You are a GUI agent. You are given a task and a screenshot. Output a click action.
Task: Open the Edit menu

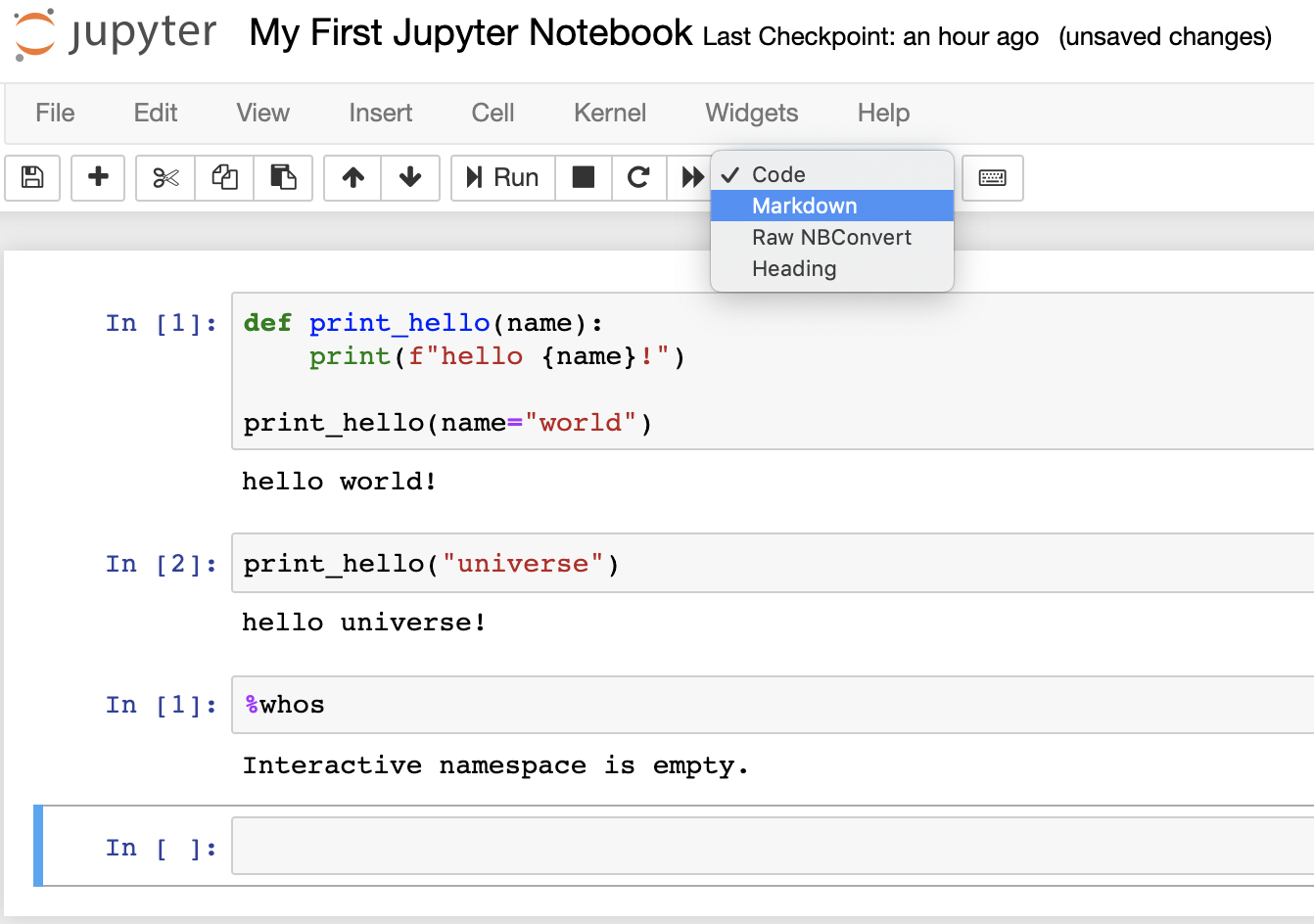click(x=156, y=113)
